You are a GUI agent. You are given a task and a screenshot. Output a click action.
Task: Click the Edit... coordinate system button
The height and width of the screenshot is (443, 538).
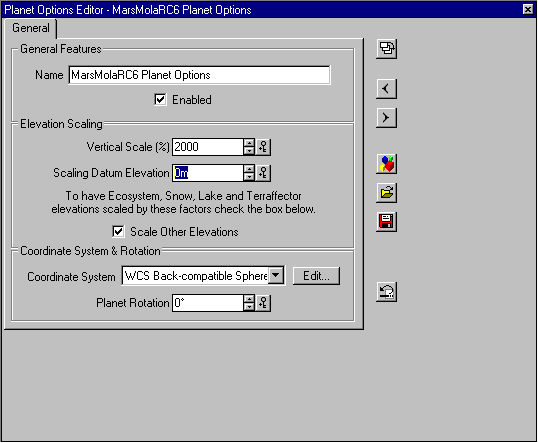coord(316,276)
